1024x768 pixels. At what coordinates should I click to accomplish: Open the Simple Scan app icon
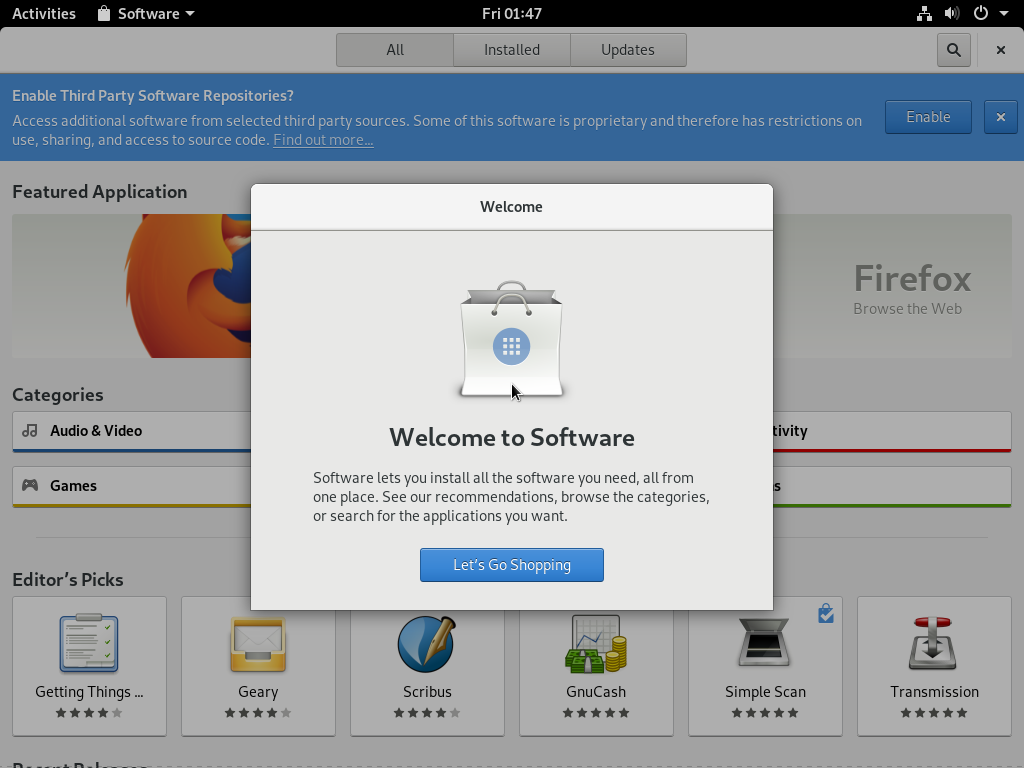tap(764, 643)
